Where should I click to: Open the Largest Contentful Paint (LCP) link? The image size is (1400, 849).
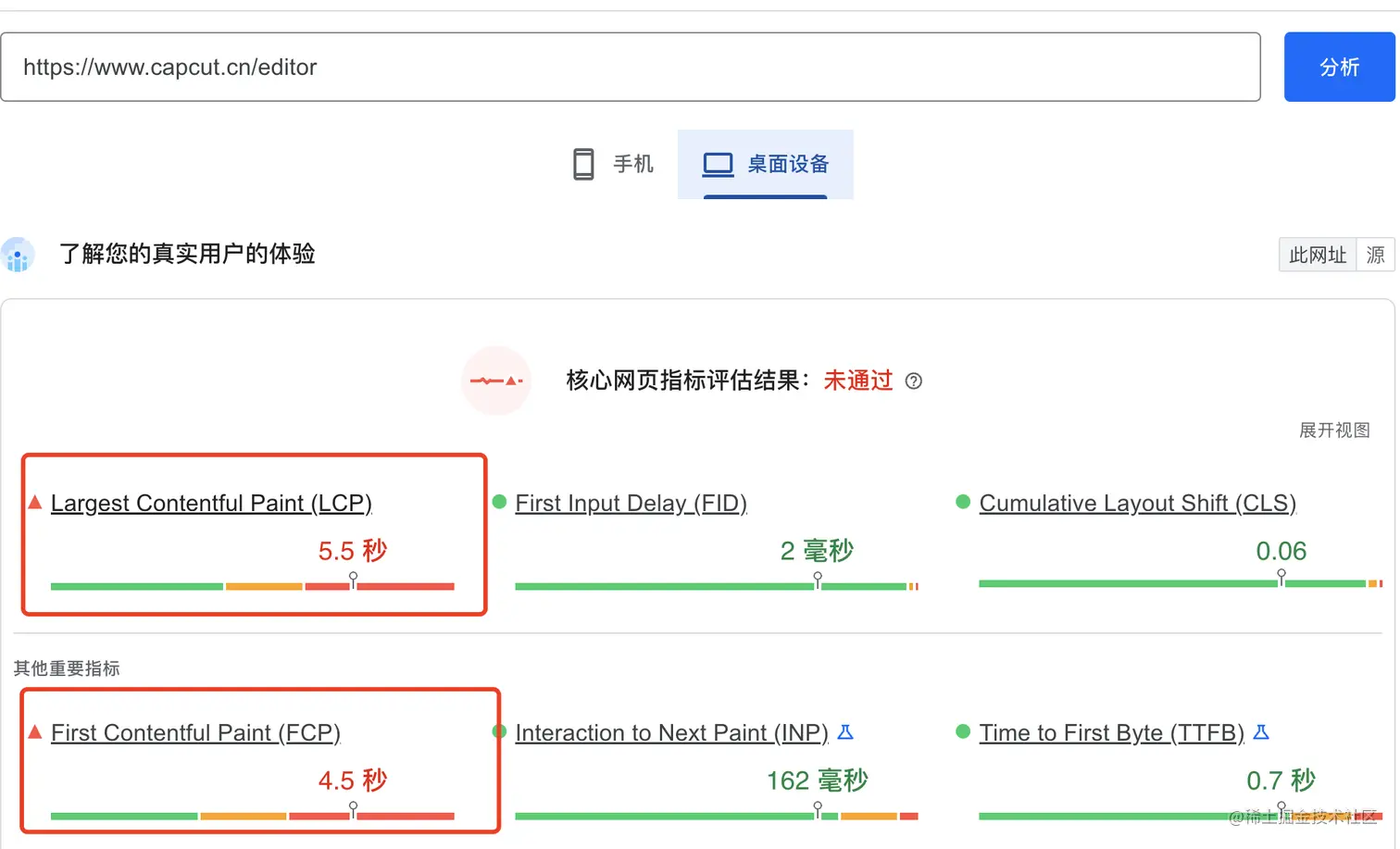tap(211, 503)
